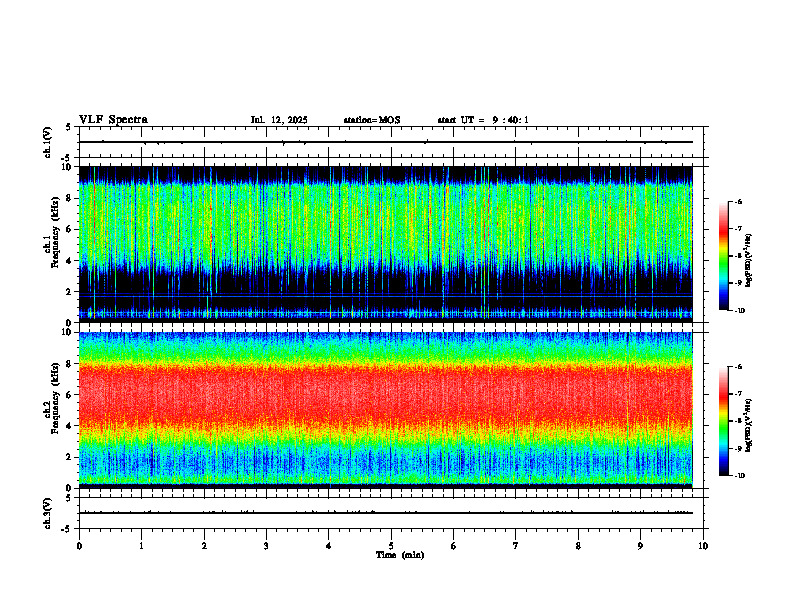
Task: Select the ch.3(V) waveform strip at bottom
Action: coord(393,513)
